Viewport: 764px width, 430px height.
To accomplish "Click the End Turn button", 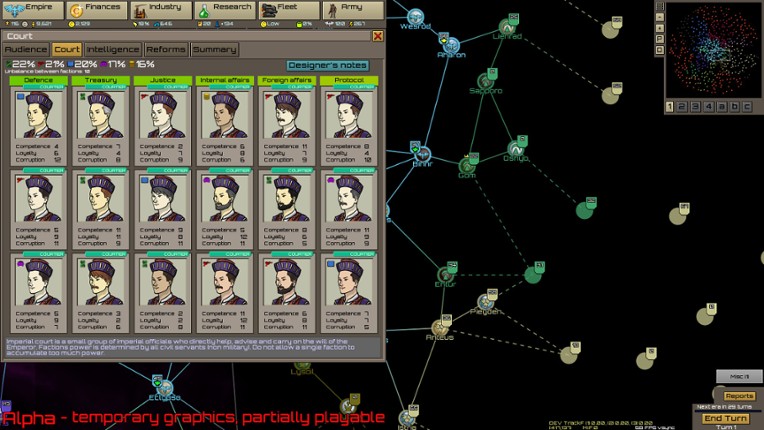I will [727, 418].
